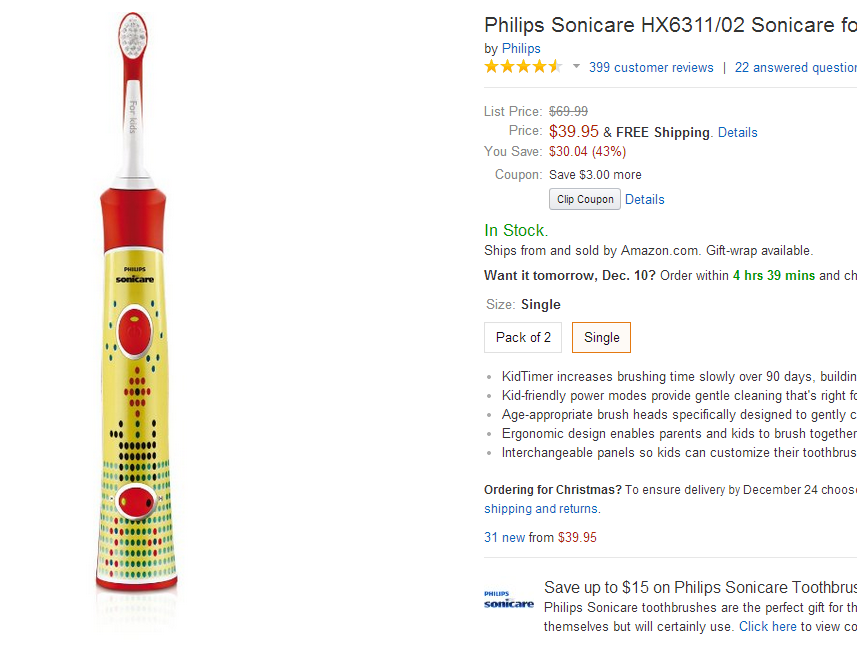Follow the shipping and returns link

[541, 508]
